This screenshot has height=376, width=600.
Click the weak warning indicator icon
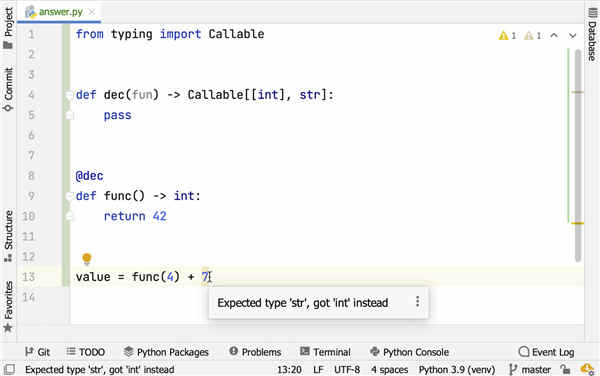[528, 36]
